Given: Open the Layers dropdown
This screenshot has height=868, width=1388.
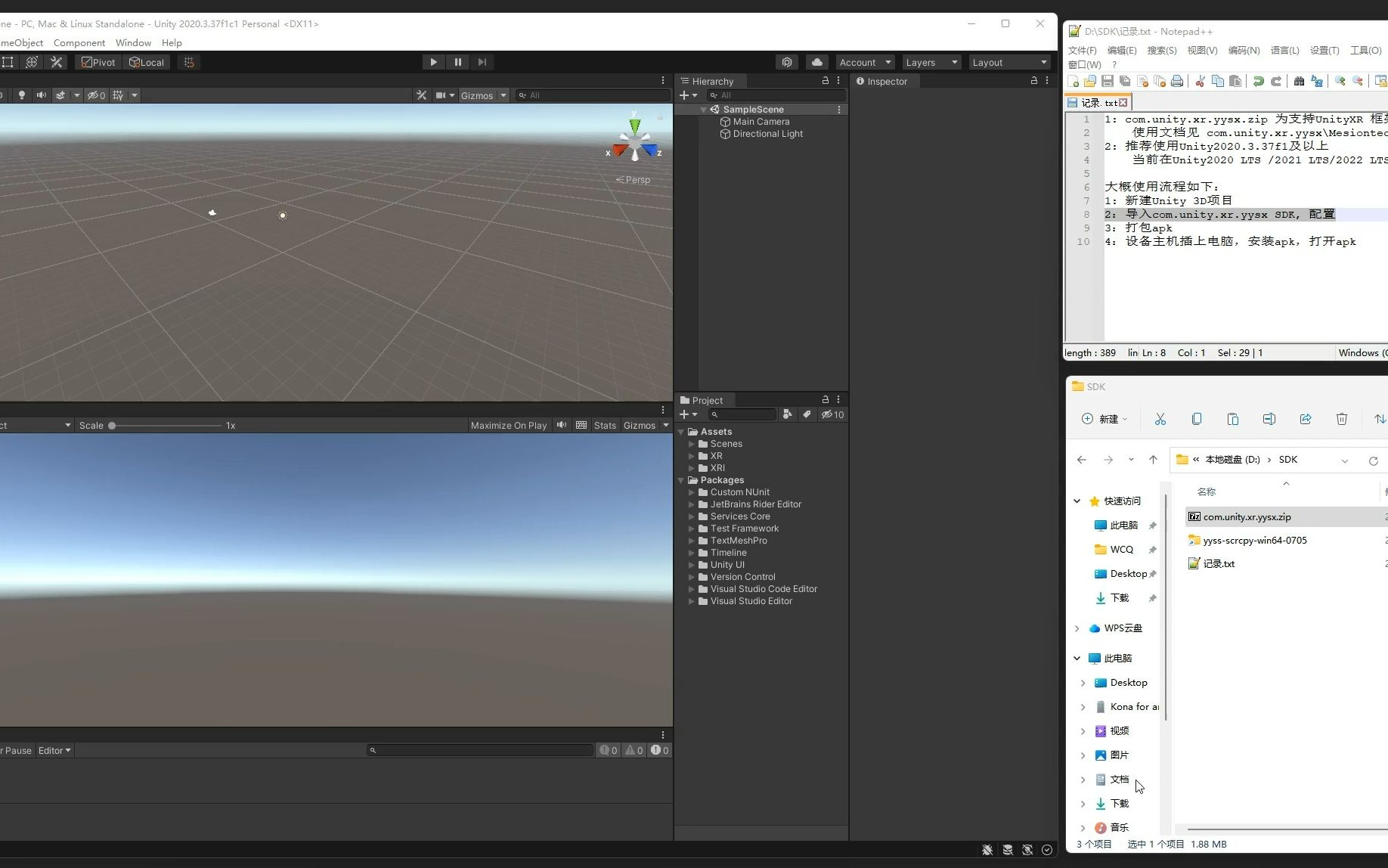Looking at the screenshot, I should click(x=931, y=62).
